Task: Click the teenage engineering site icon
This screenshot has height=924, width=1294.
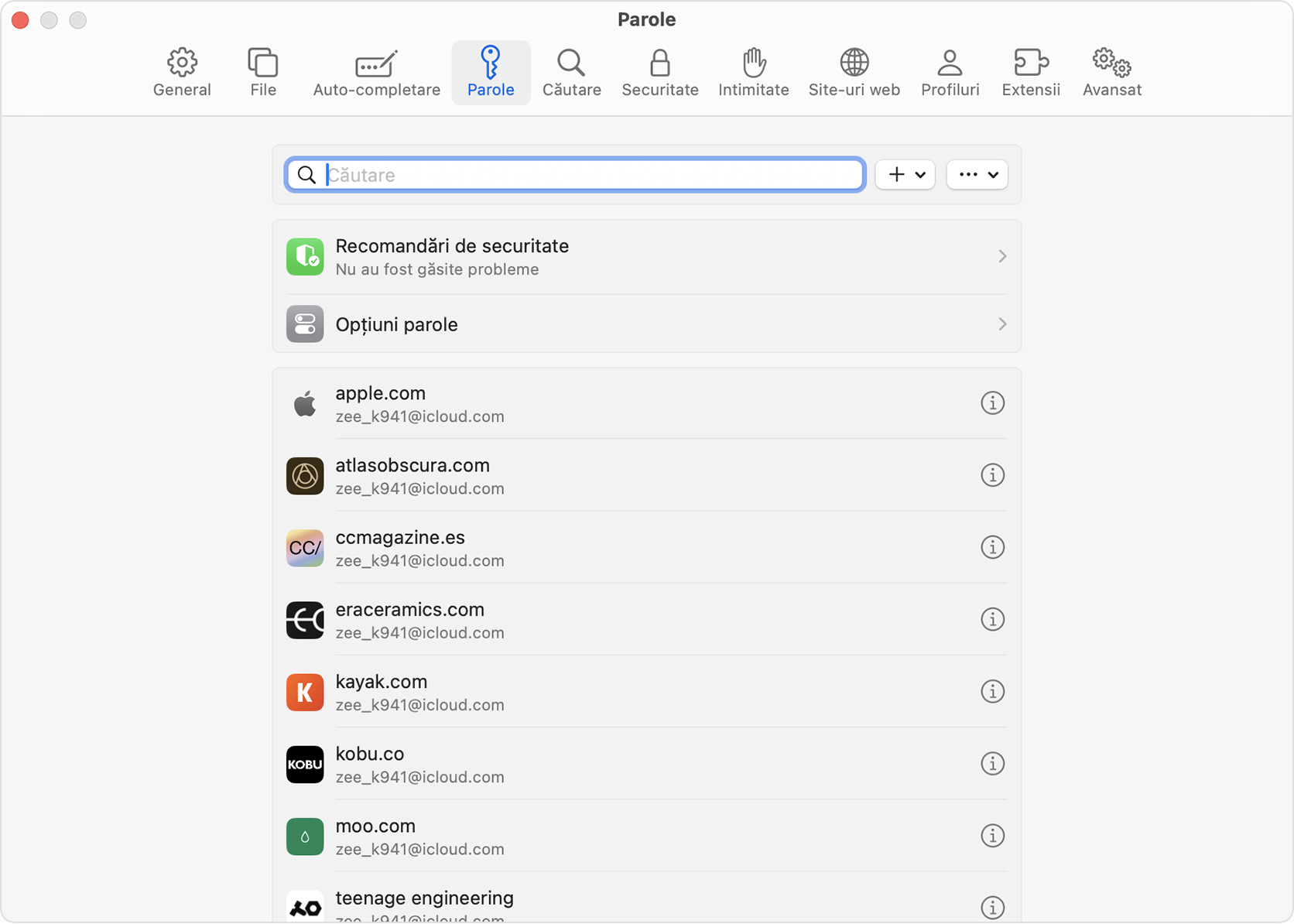Action: [x=305, y=907]
